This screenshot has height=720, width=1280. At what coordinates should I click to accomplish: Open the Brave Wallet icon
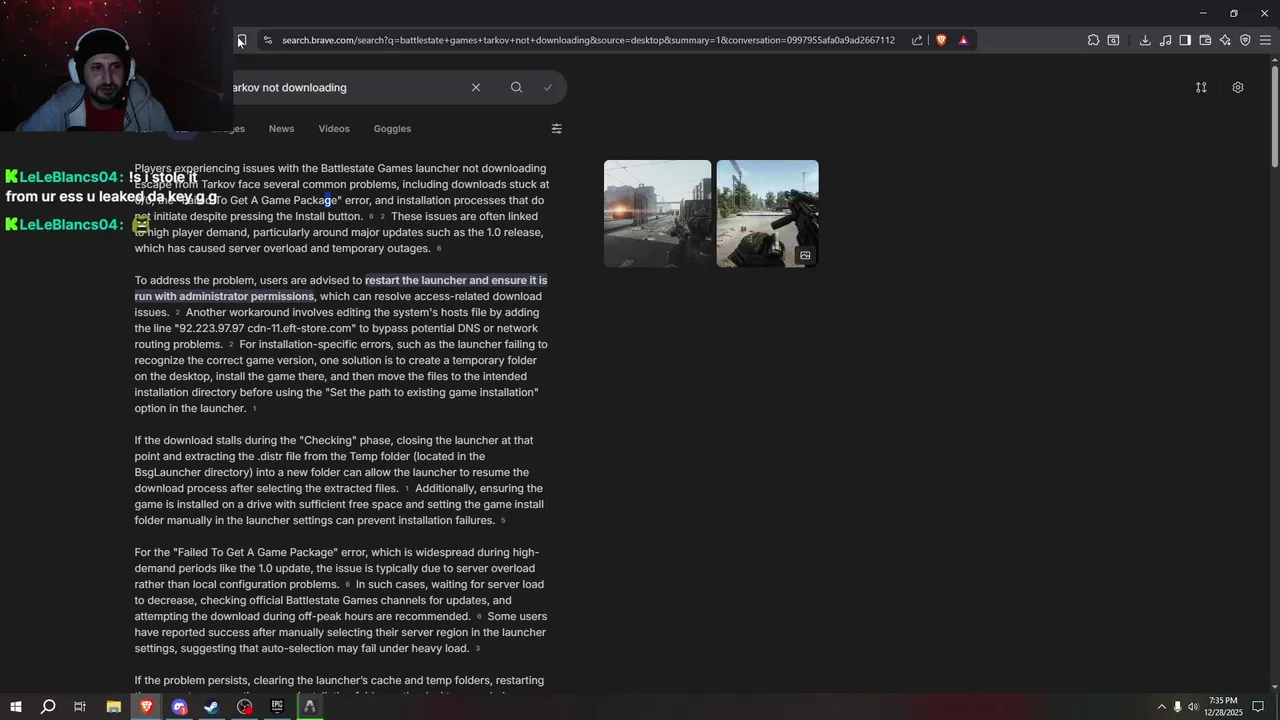coord(1205,40)
